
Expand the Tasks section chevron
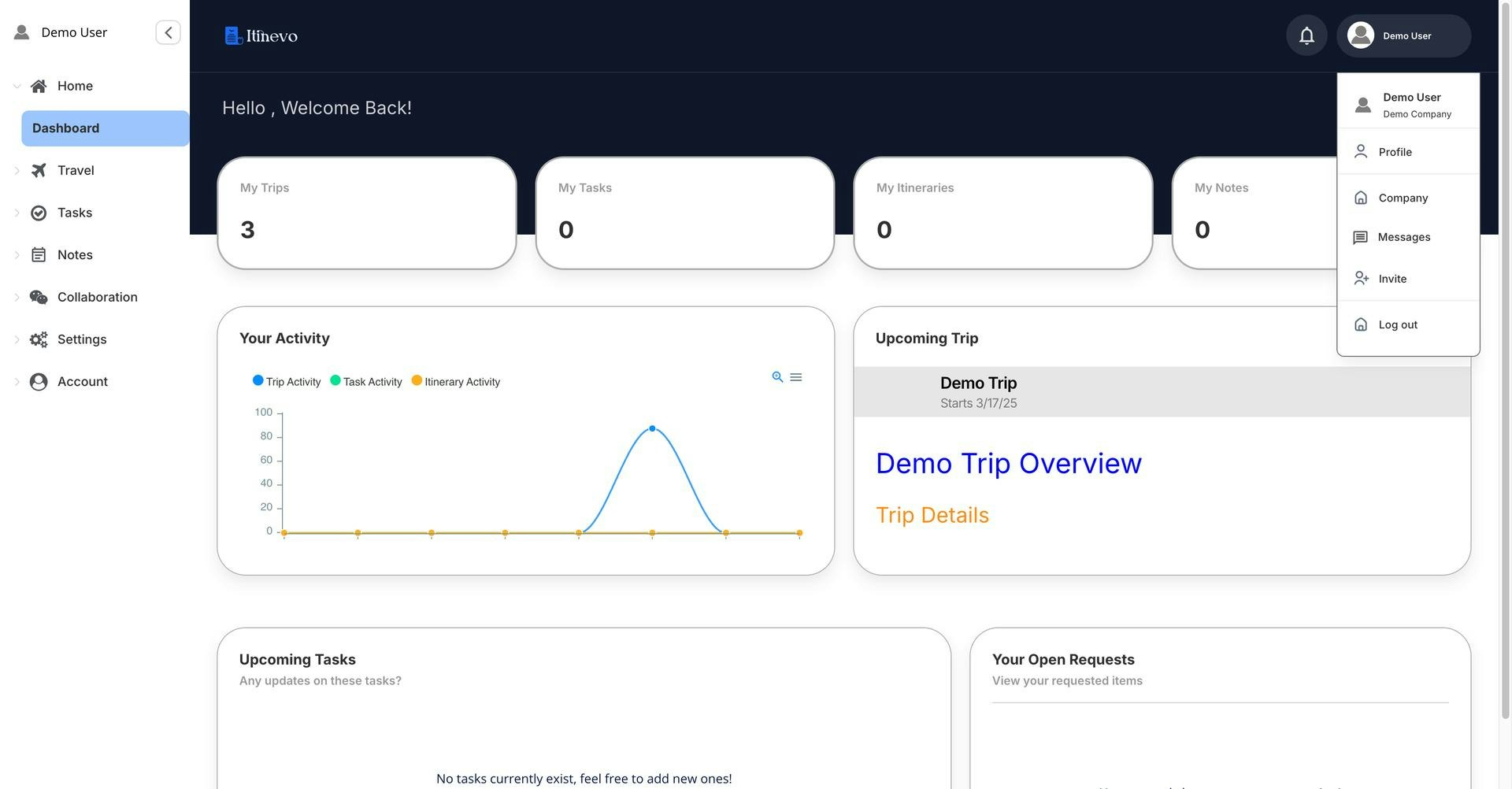(17, 213)
